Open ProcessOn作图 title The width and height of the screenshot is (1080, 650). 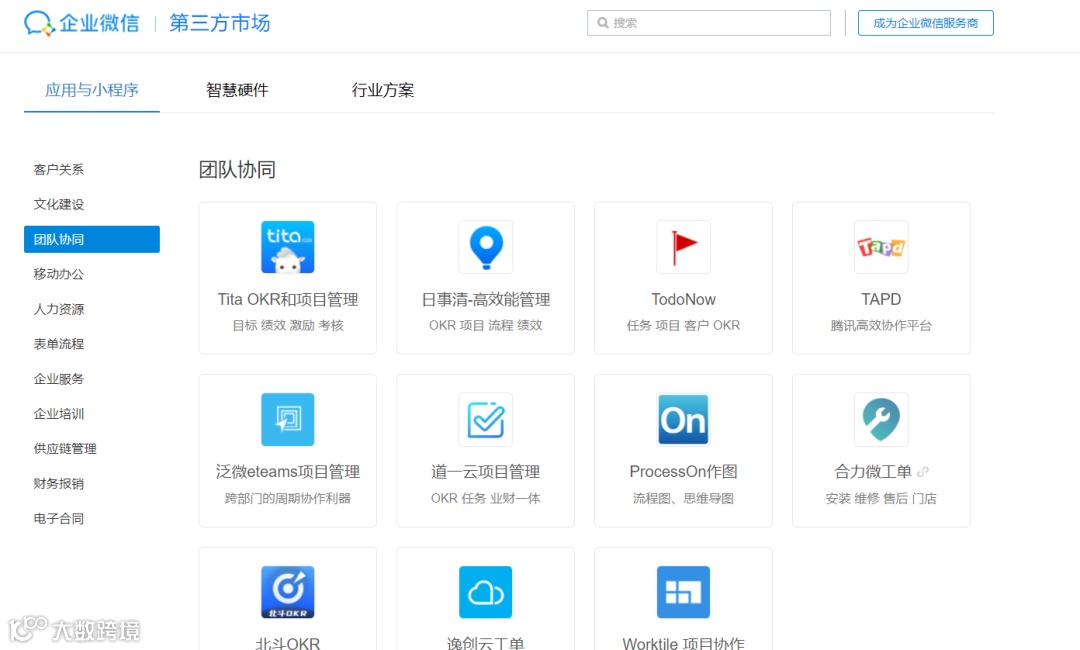point(683,472)
